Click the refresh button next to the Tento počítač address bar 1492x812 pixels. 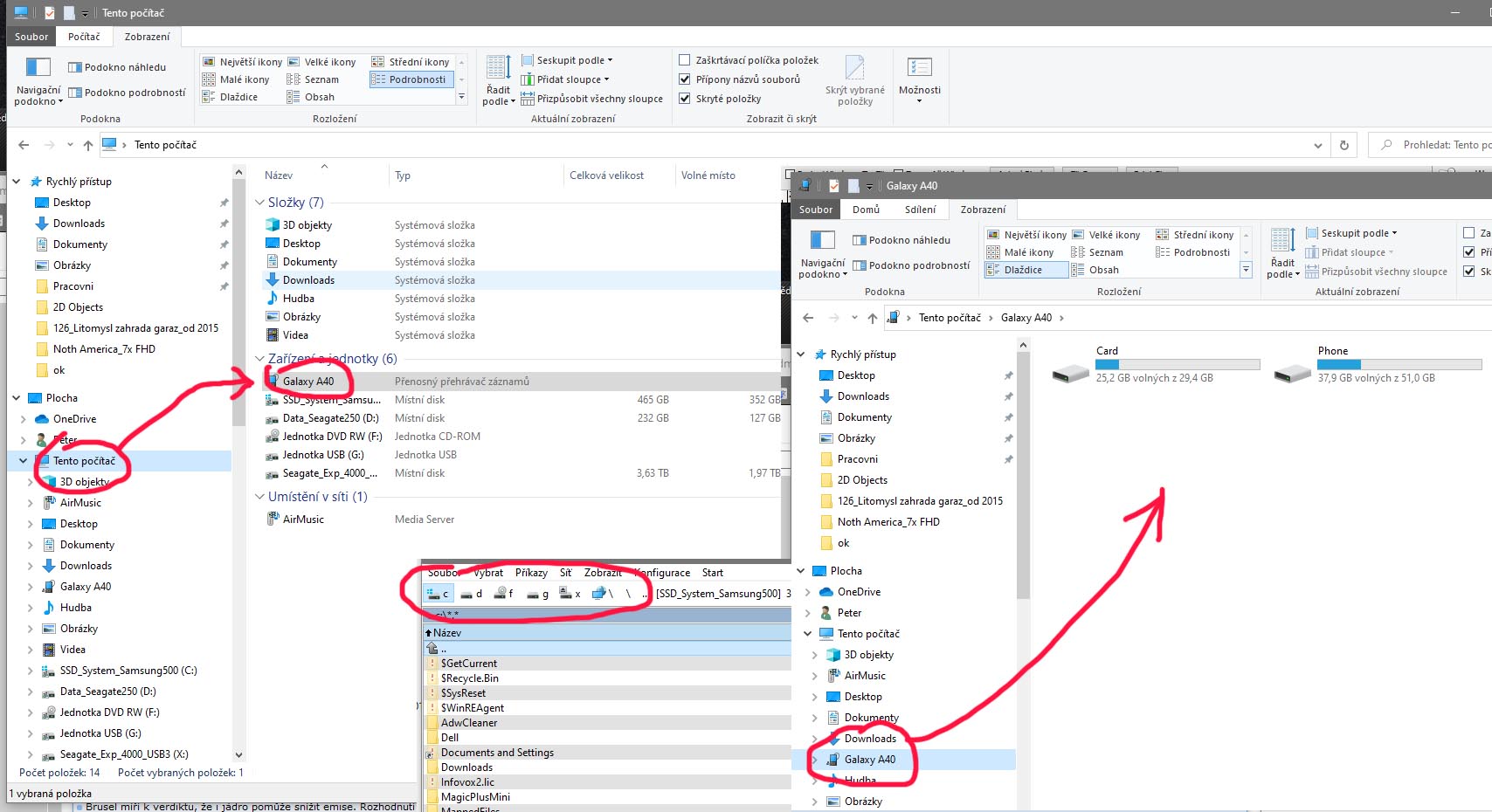pyautogui.click(x=1343, y=145)
